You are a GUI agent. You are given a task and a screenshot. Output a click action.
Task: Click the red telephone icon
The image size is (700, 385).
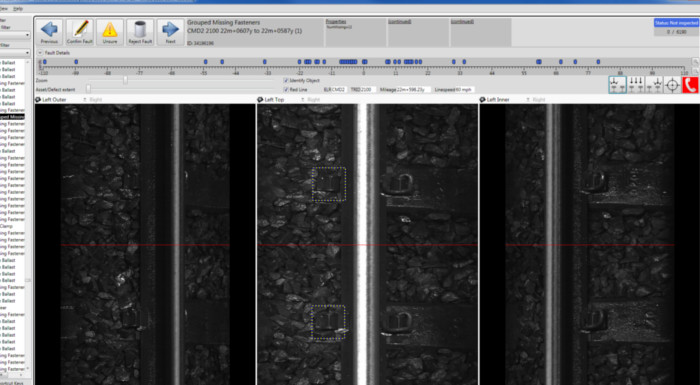tap(690, 84)
